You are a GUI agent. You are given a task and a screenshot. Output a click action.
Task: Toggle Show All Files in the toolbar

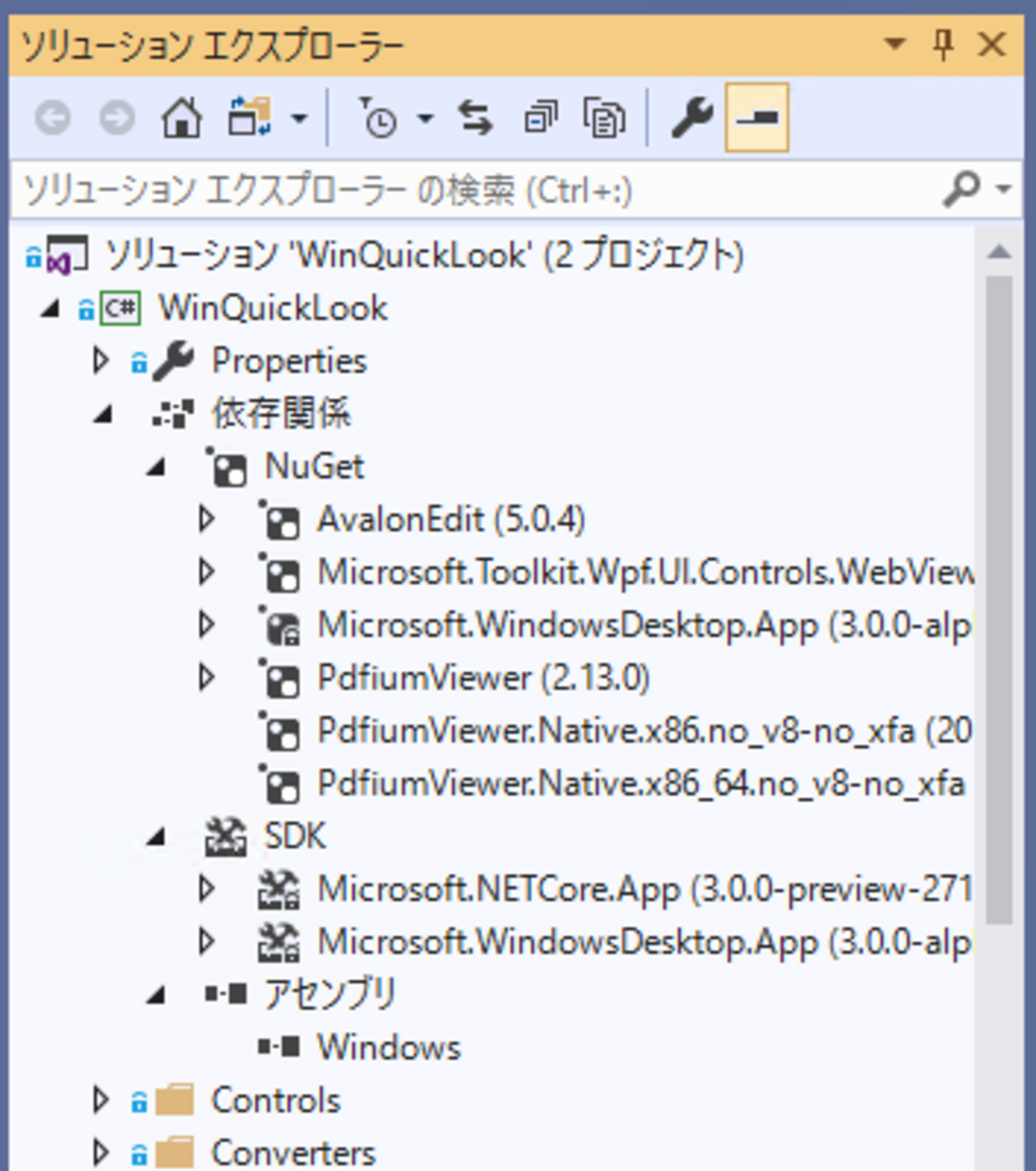[604, 118]
